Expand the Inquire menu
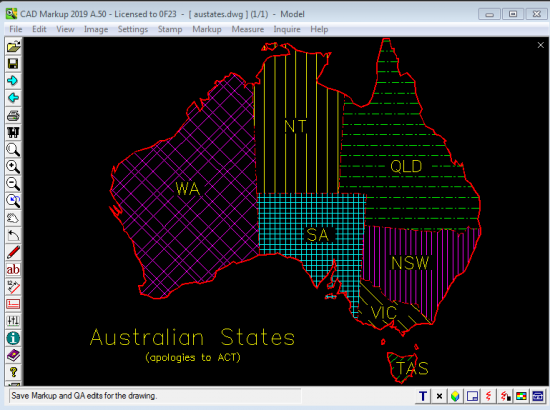The width and height of the screenshot is (550, 410). click(x=287, y=29)
